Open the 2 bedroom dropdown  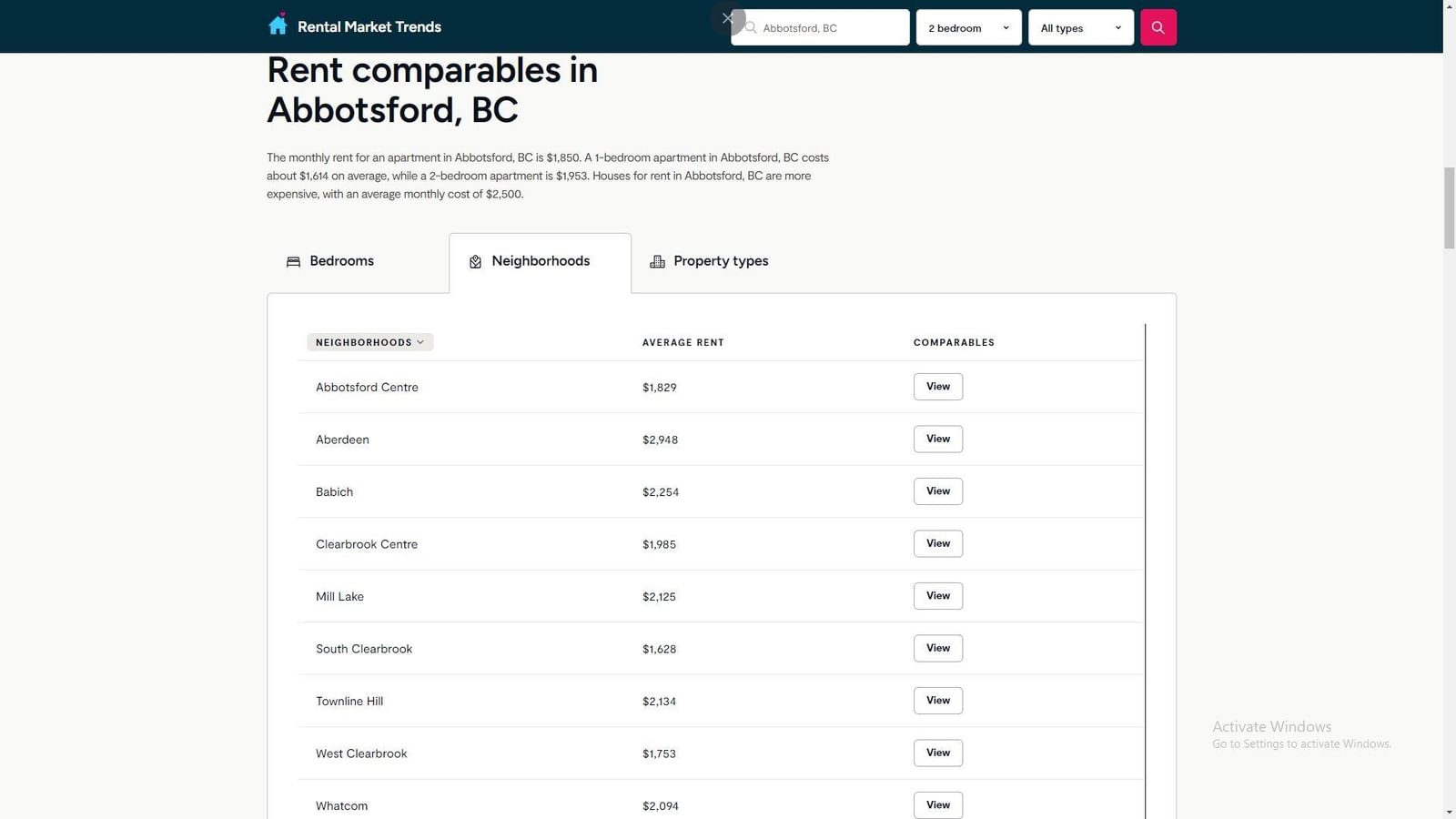(968, 27)
